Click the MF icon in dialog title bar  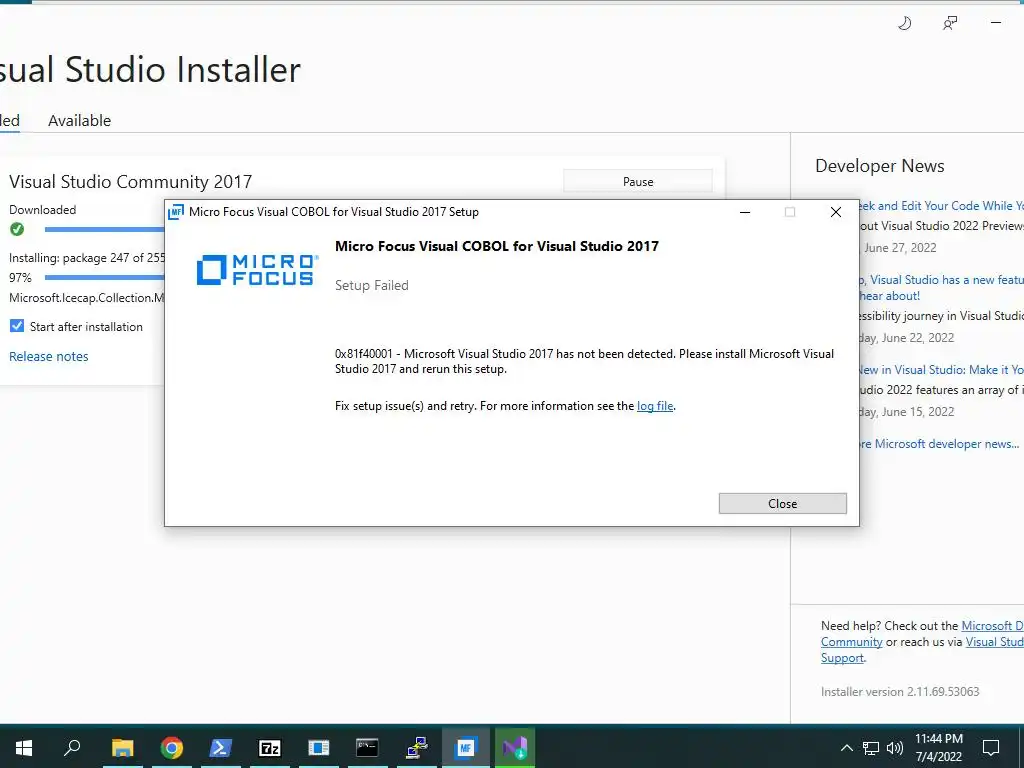[176, 212]
